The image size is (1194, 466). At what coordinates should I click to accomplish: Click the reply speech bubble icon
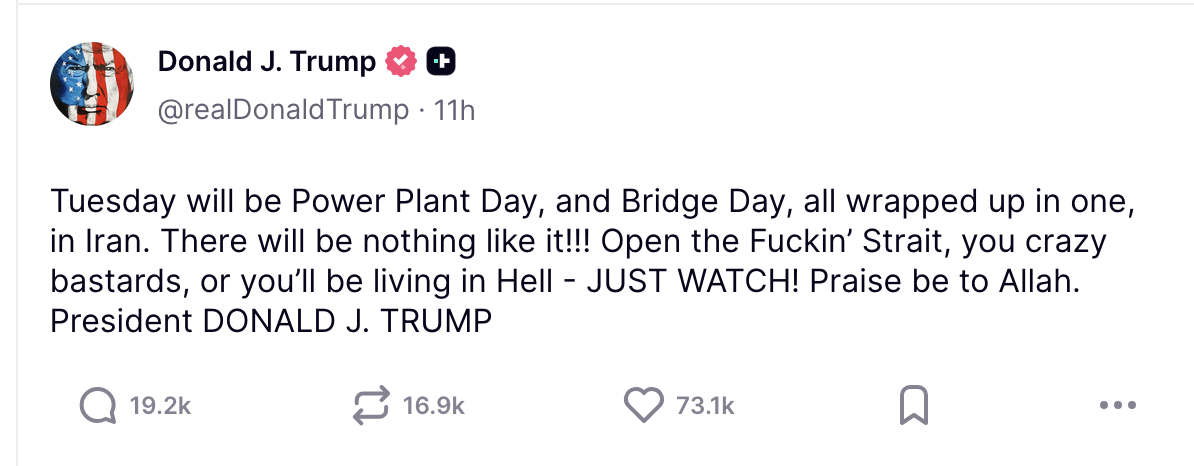98,405
